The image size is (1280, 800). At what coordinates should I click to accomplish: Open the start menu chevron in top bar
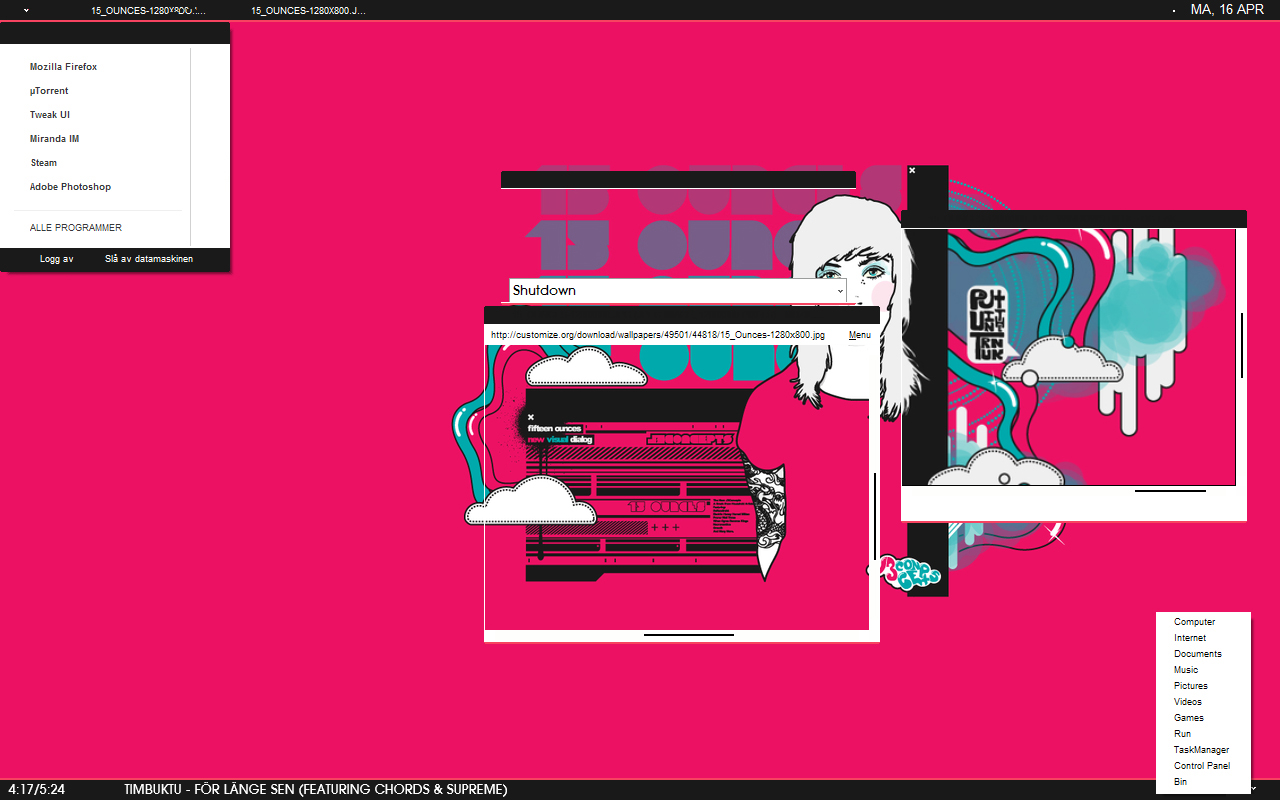[24, 9]
